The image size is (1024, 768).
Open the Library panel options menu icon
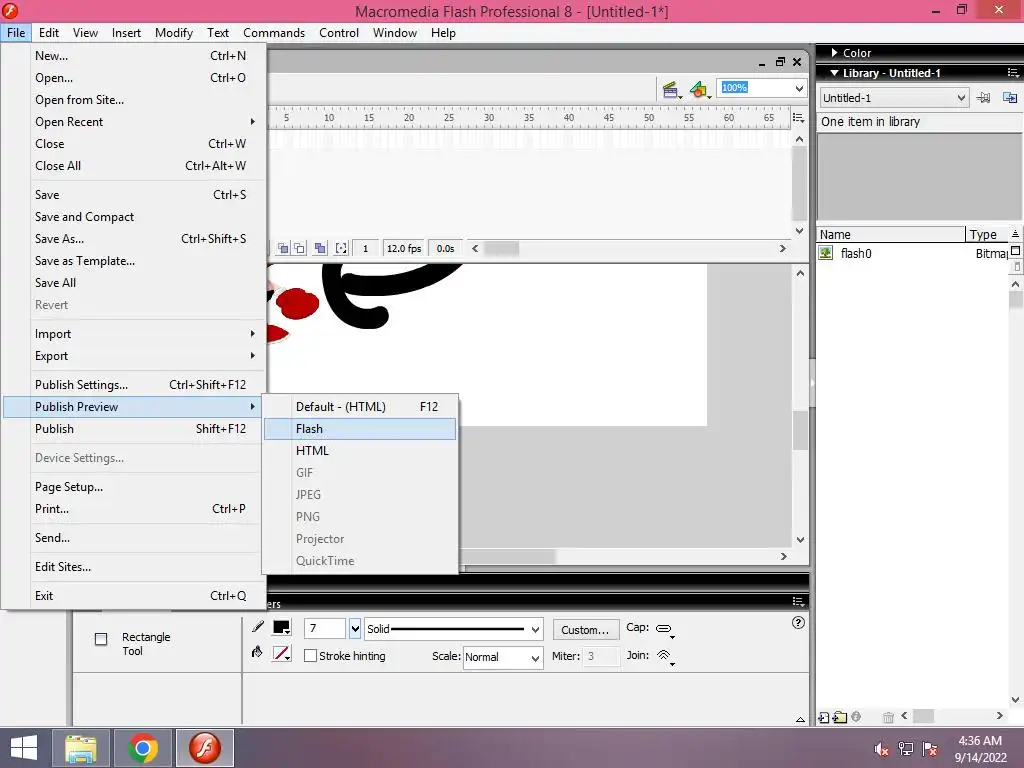pyautogui.click(x=1013, y=72)
